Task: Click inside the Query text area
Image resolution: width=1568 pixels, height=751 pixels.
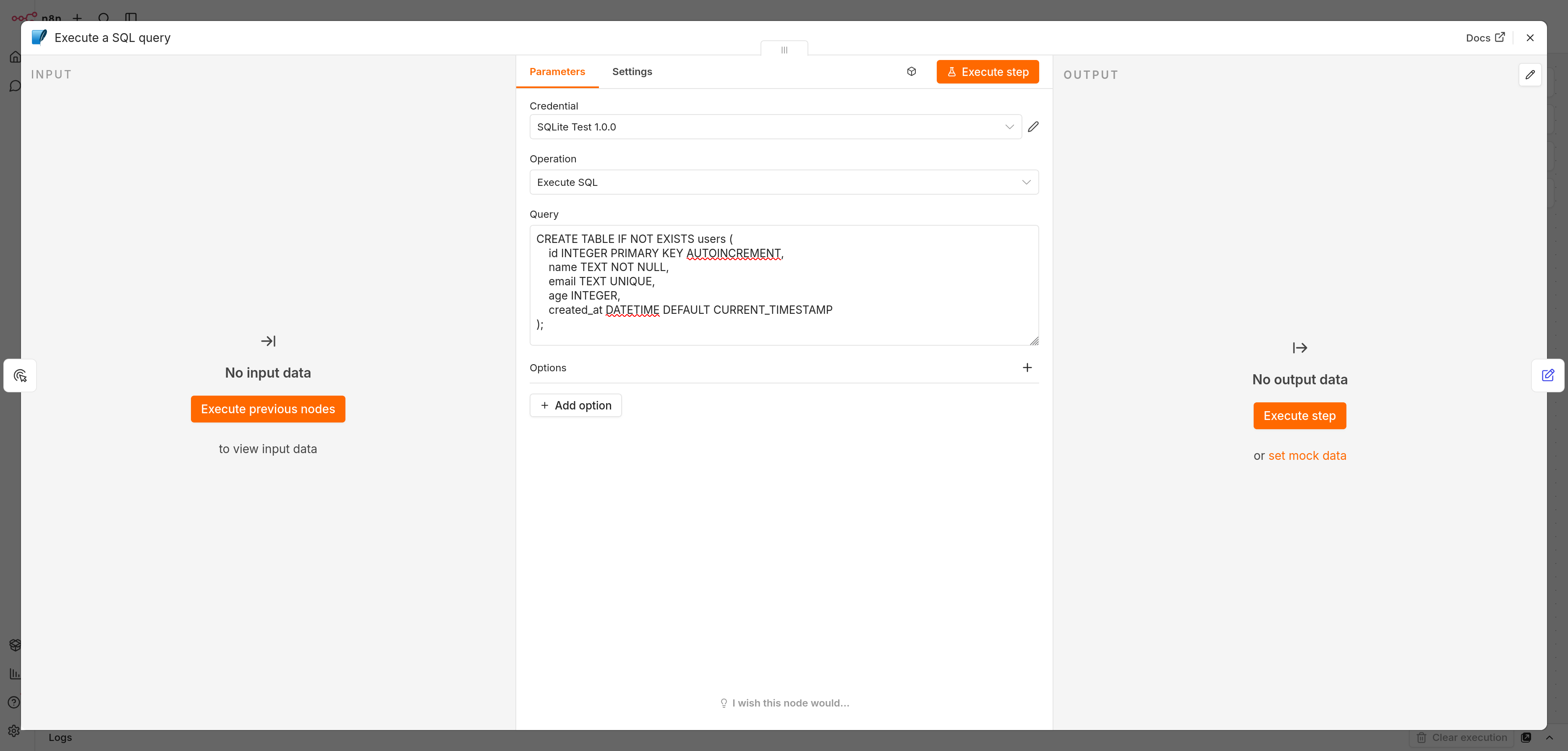Action: point(784,285)
